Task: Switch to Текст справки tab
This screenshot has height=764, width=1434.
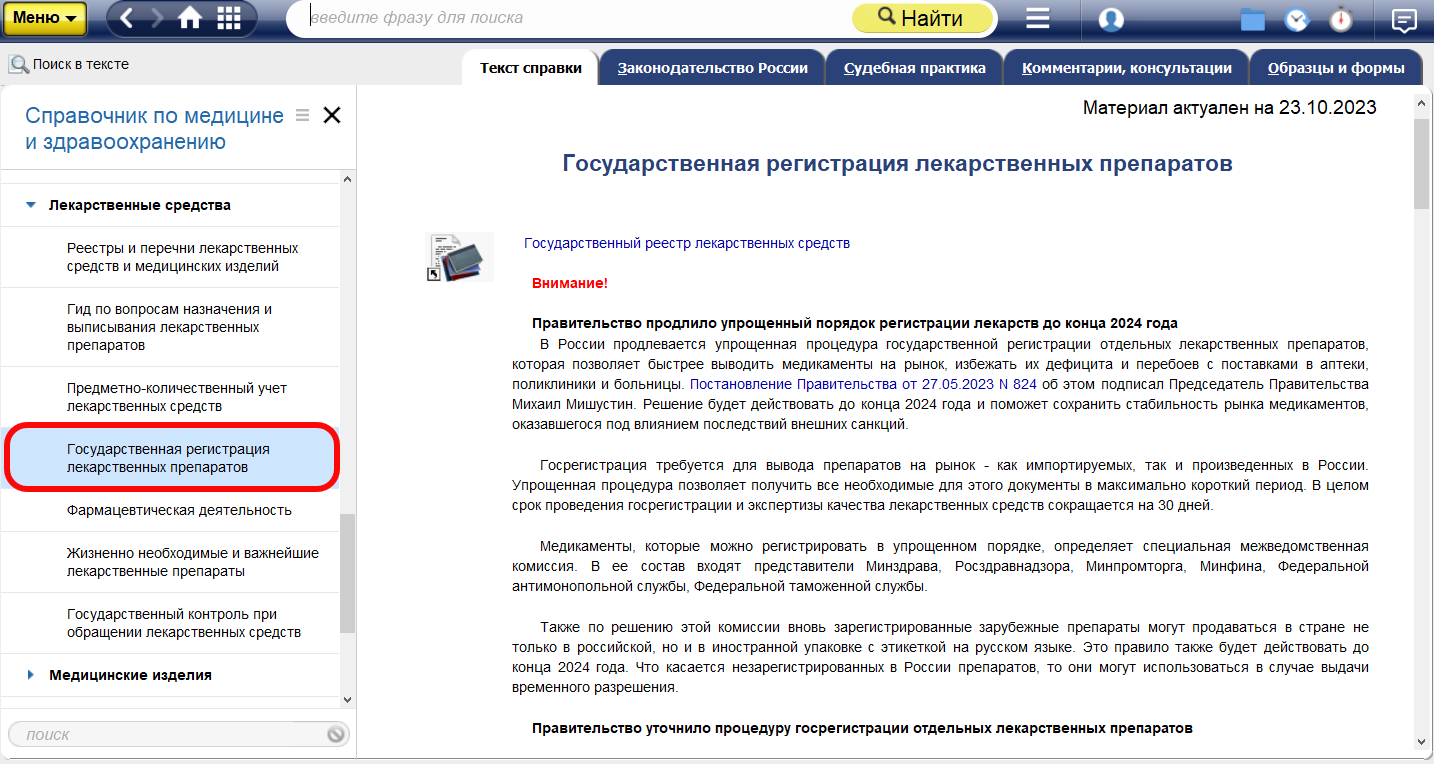Action: click(530, 68)
